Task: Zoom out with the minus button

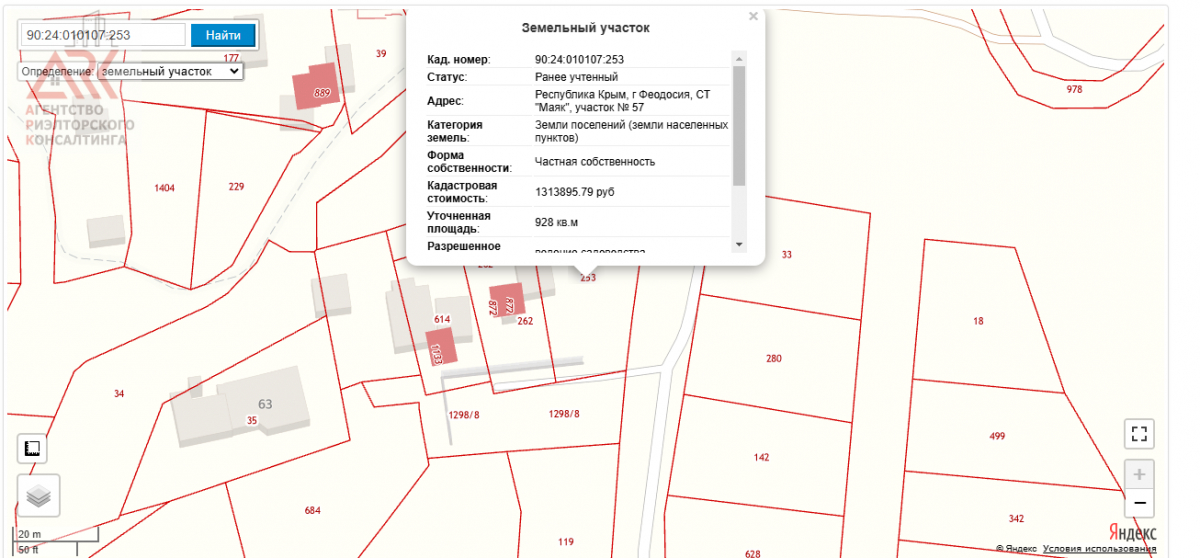Action: click(1139, 503)
